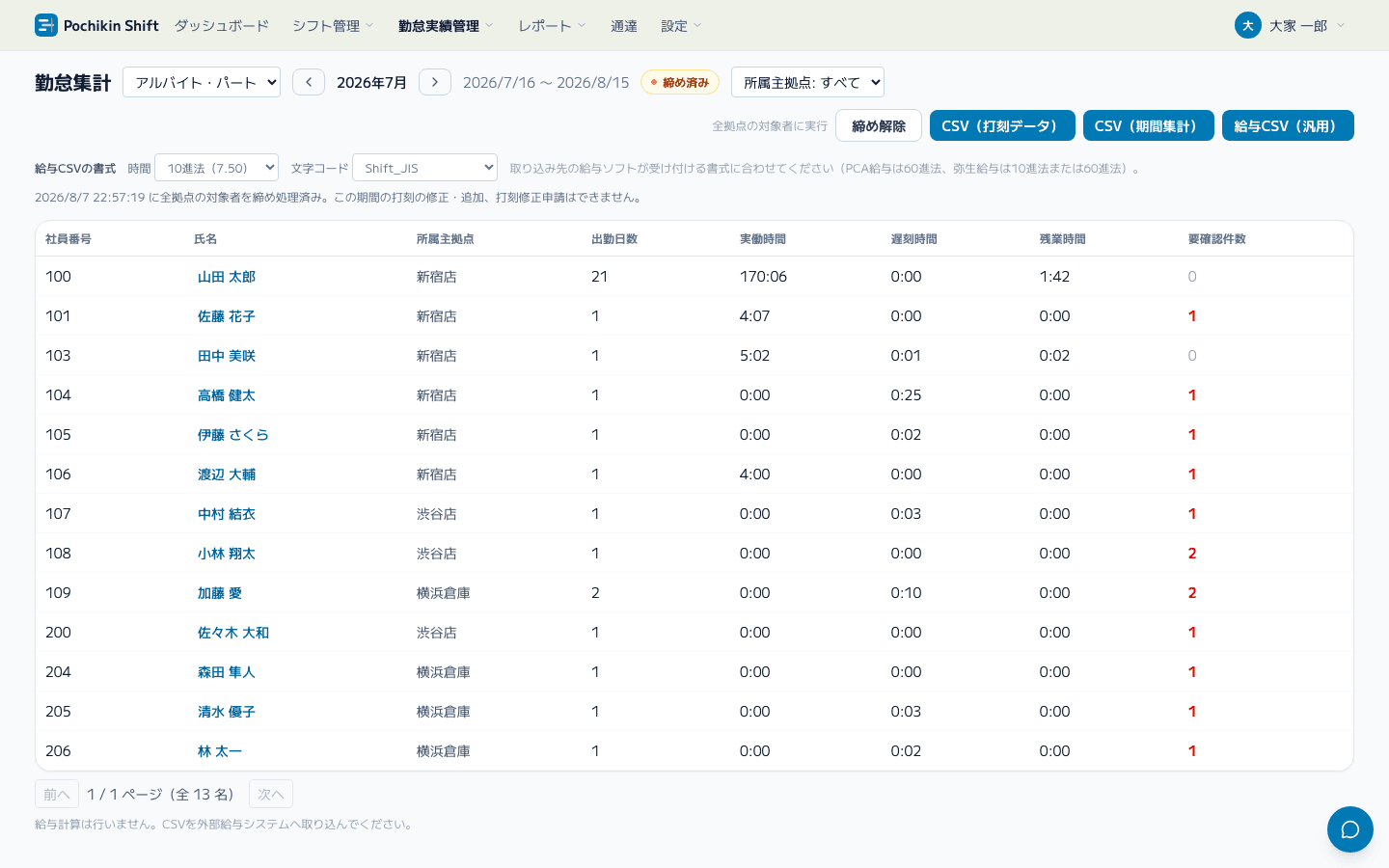Click the 社員番号 column header
The height and width of the screenshot is (868, 1389).
click(x=68, y=239)
